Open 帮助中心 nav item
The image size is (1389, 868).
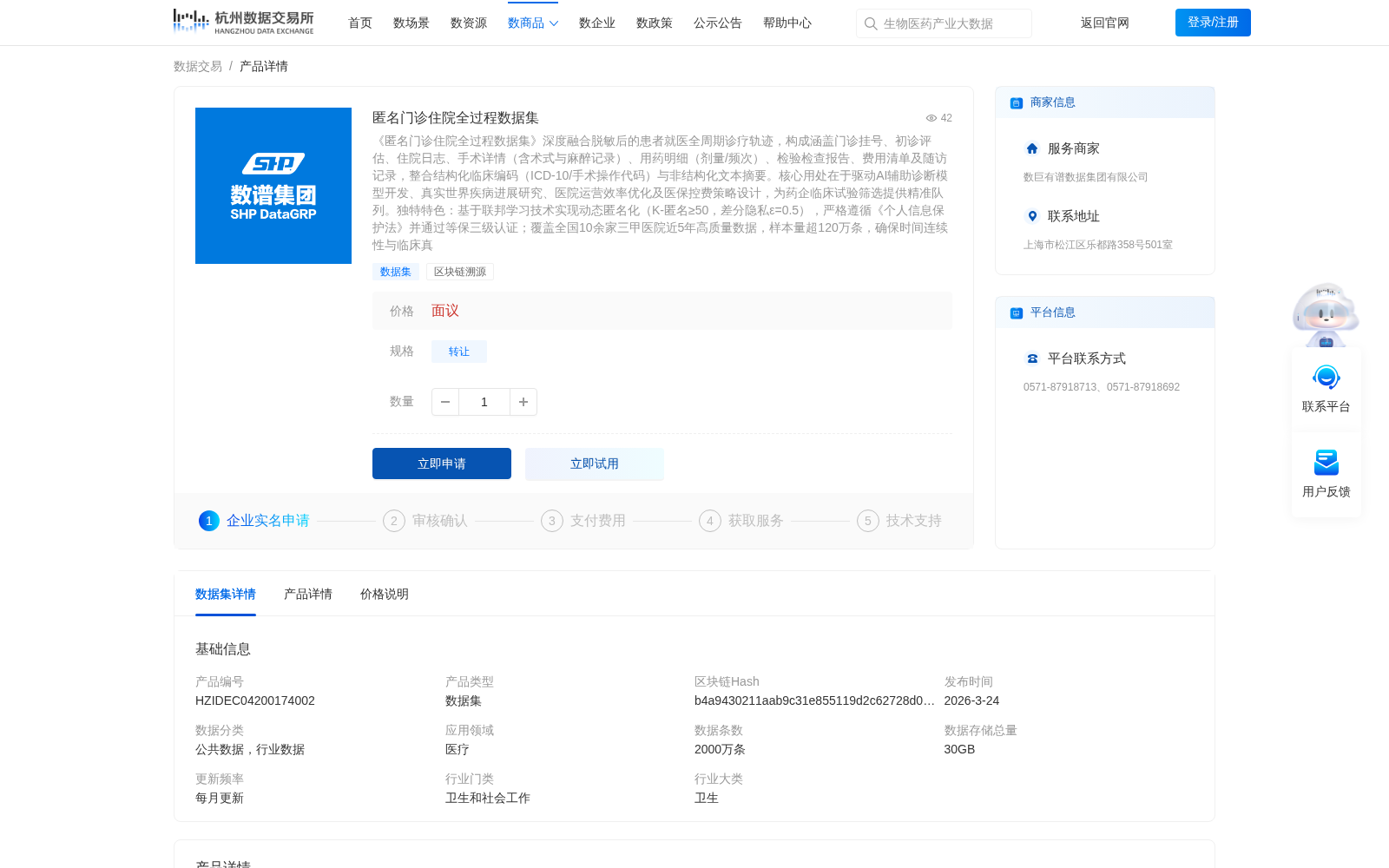click(x=787, y=23)
